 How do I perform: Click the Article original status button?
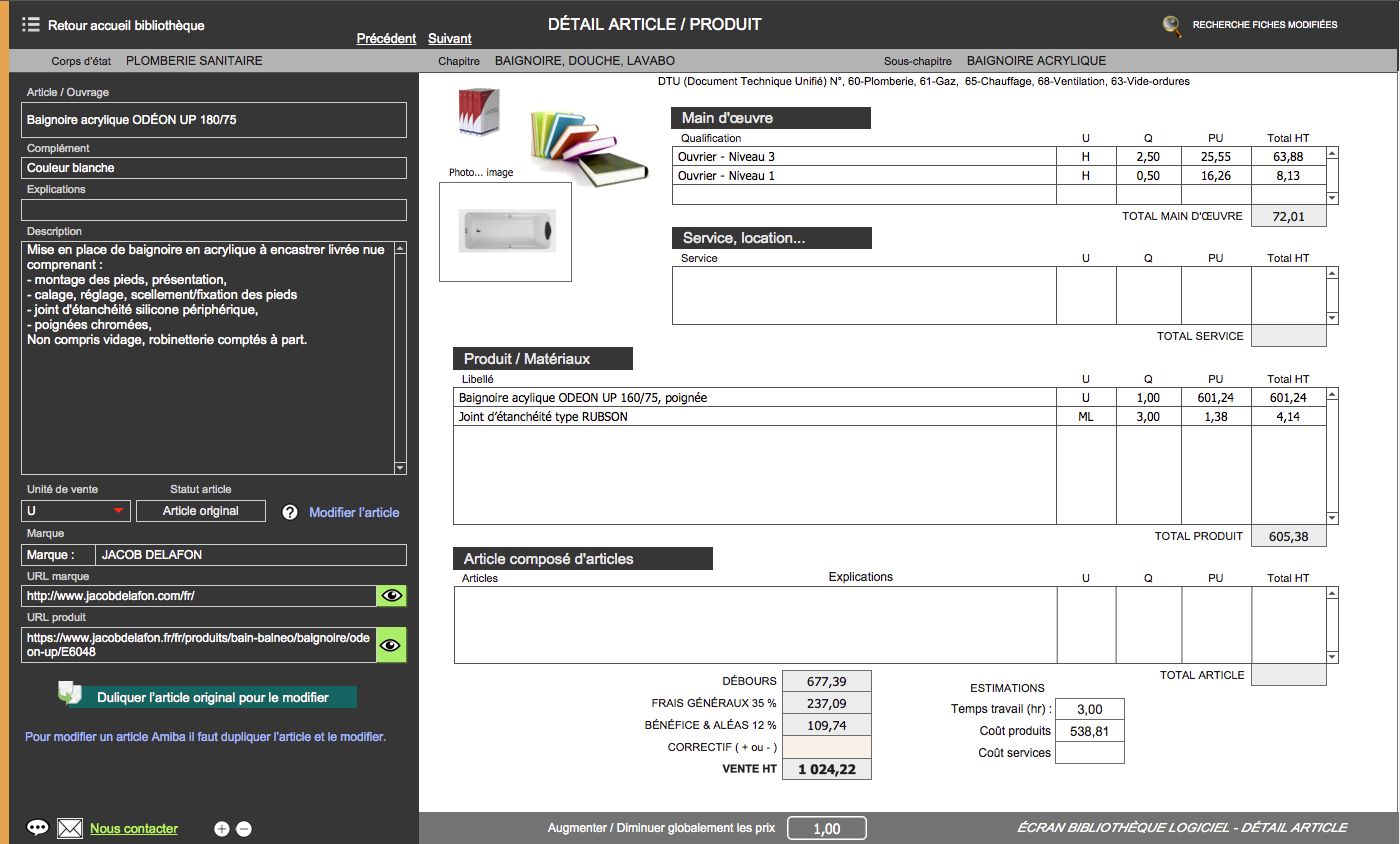pos(201,511)
